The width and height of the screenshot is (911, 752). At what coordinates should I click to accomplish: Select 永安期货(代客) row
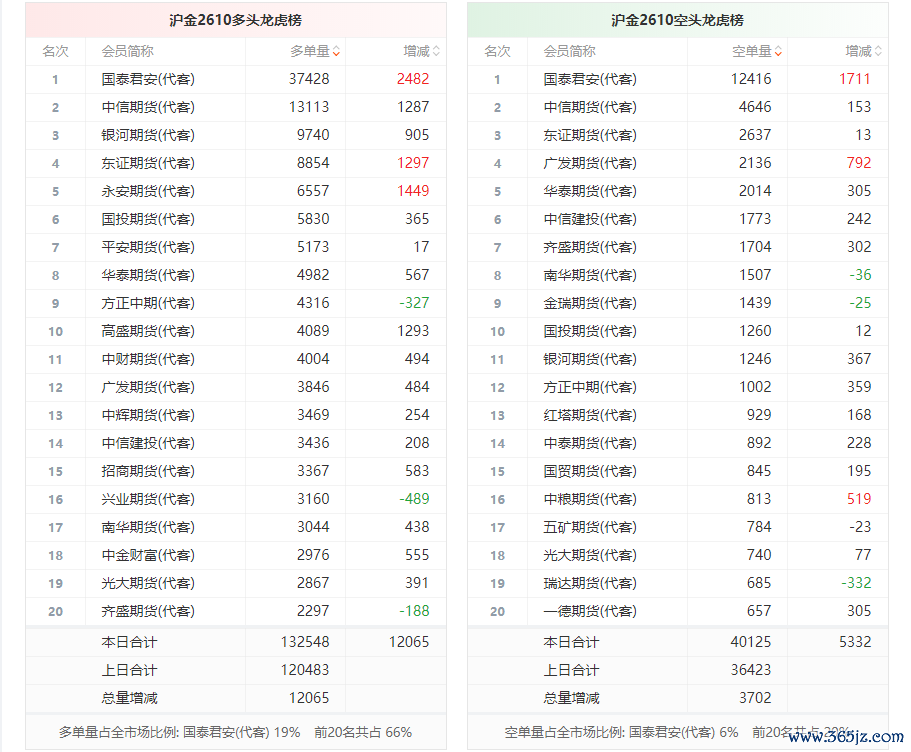(x=236, y=191)
